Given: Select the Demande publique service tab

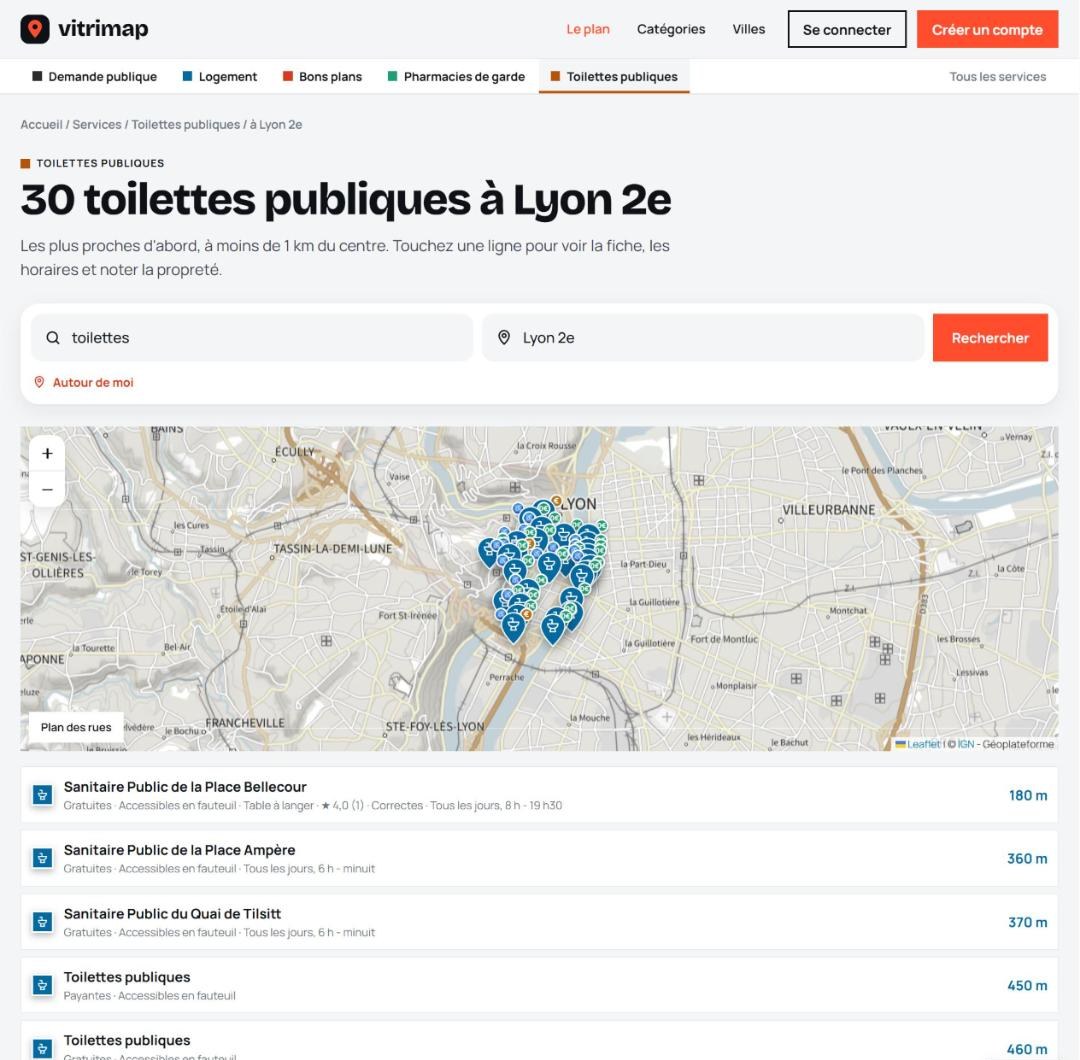Looking at the screenshot, I should click(94, 76).
